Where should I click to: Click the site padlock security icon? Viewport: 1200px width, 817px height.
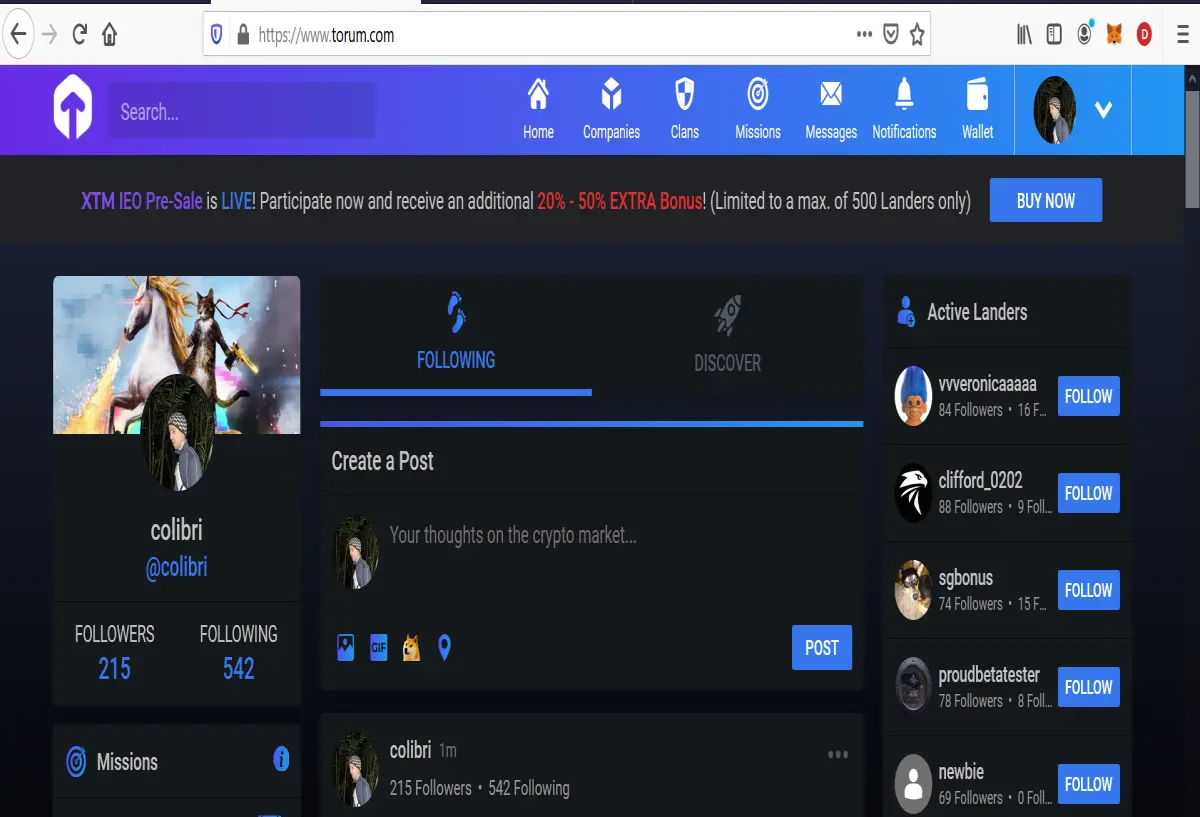(242, 35)
